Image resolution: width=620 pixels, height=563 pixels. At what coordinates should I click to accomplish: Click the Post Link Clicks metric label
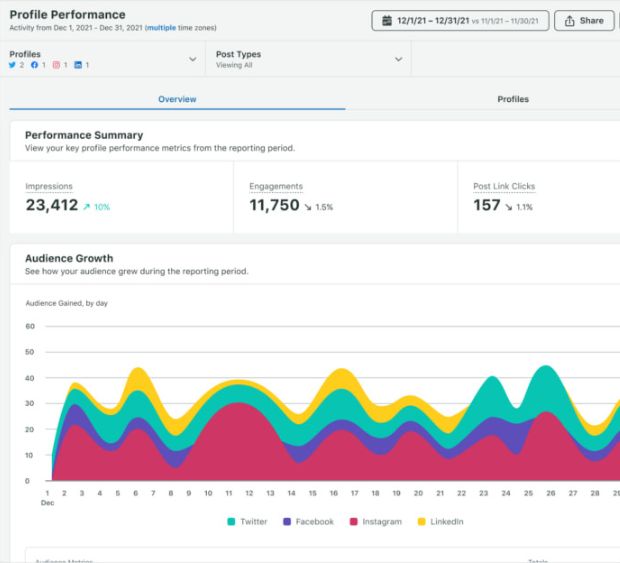click(506, 186)
